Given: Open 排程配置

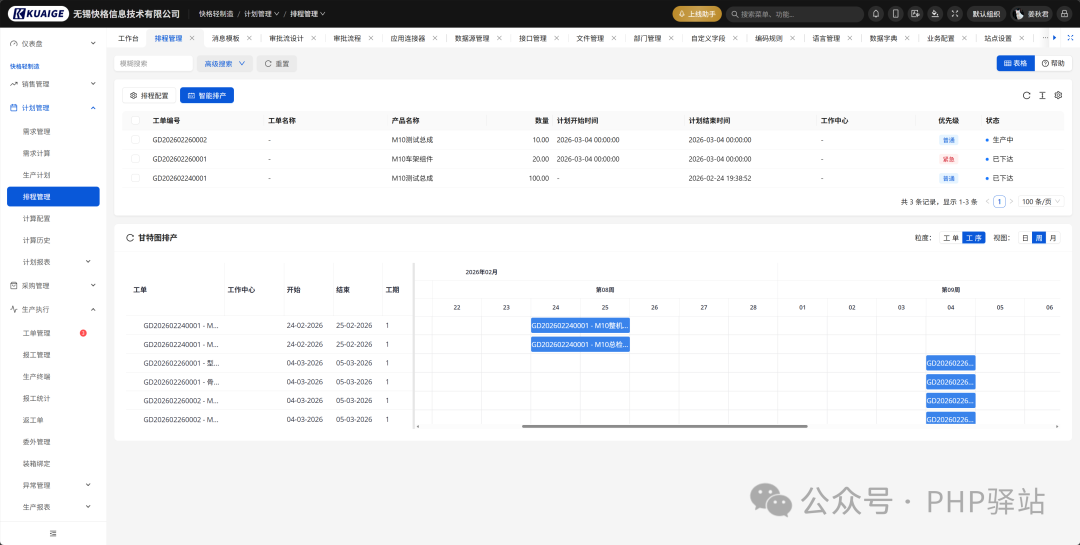Looking at the screenshot, I should (149, 95).
